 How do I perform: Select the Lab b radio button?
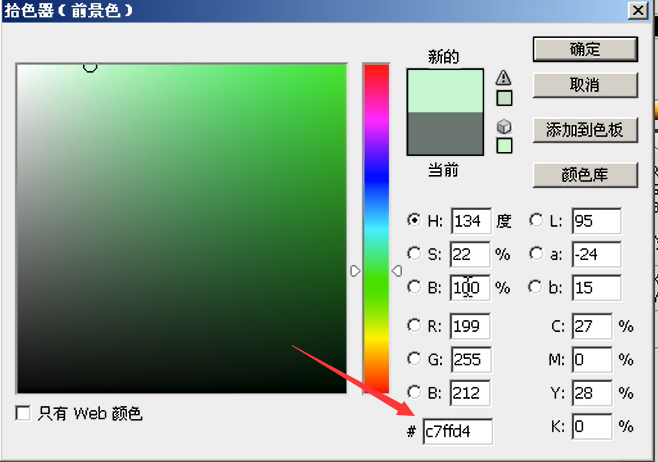(x=535, y=287)
